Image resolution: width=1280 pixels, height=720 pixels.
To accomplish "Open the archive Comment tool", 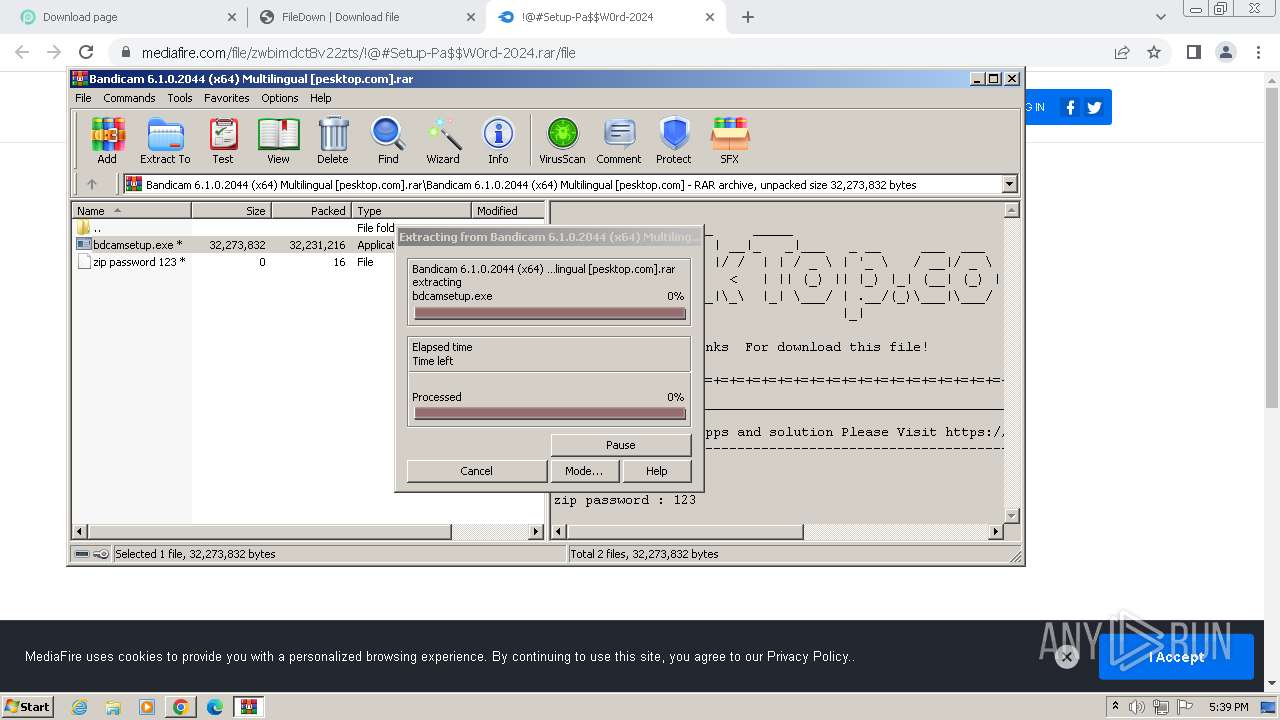I will [x=619, y=140].
